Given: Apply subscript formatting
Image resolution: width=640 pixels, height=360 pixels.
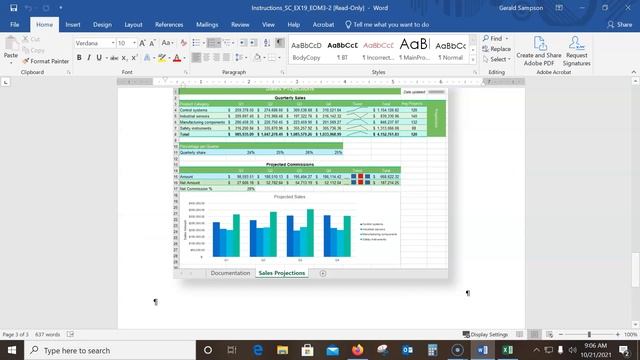Looking at the screenshot, I should click(x=124, y=58).
